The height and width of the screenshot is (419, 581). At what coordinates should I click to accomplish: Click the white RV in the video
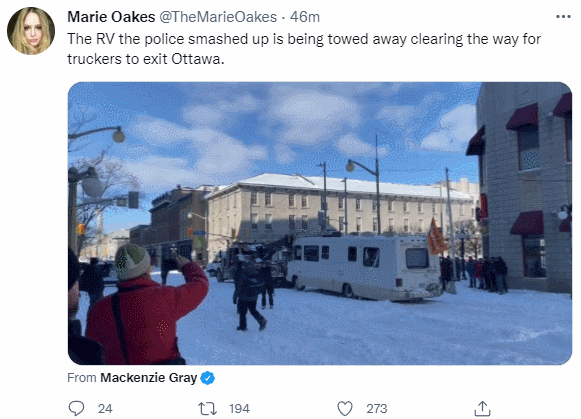pyautogui.click(x=365, y=267)
